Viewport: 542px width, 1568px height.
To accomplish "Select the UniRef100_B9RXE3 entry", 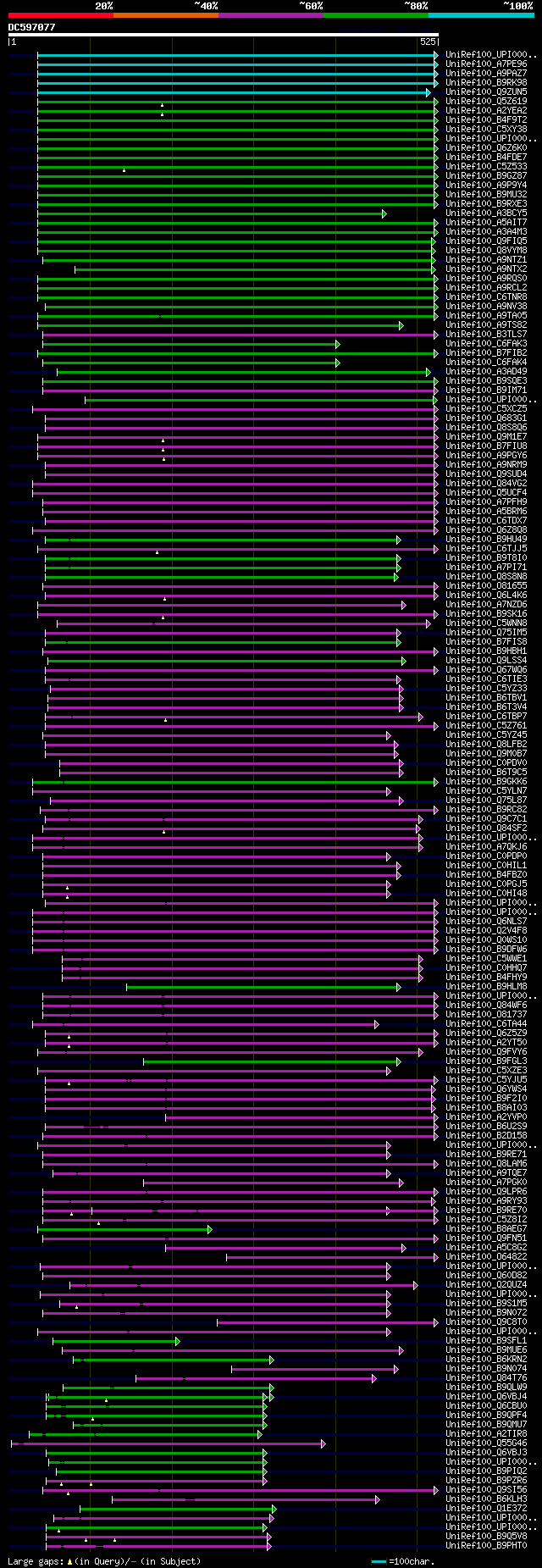I will pyautogui.click(x=486, y=204).
